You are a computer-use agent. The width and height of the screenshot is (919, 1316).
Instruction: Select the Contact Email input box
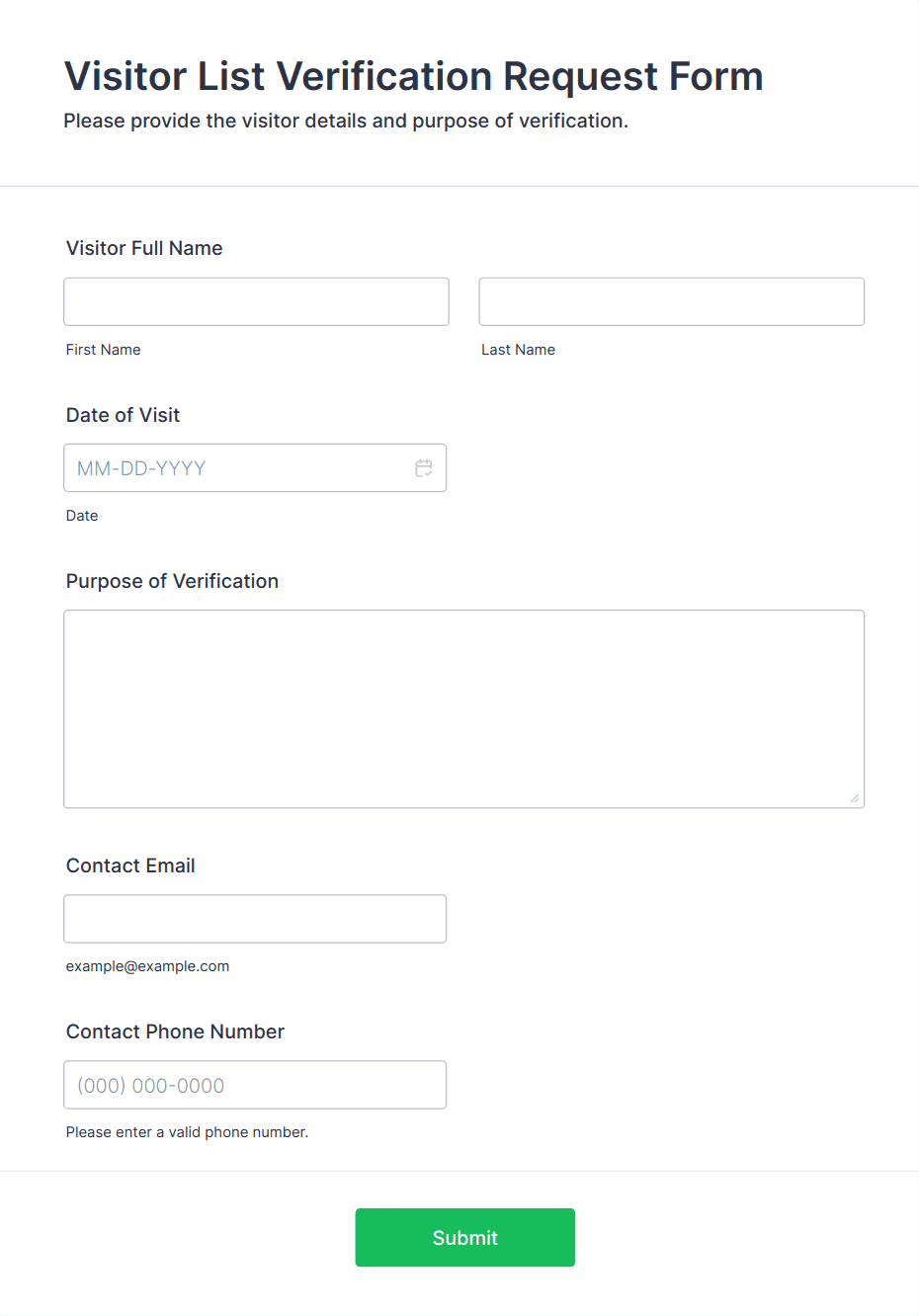coord(255,919)
